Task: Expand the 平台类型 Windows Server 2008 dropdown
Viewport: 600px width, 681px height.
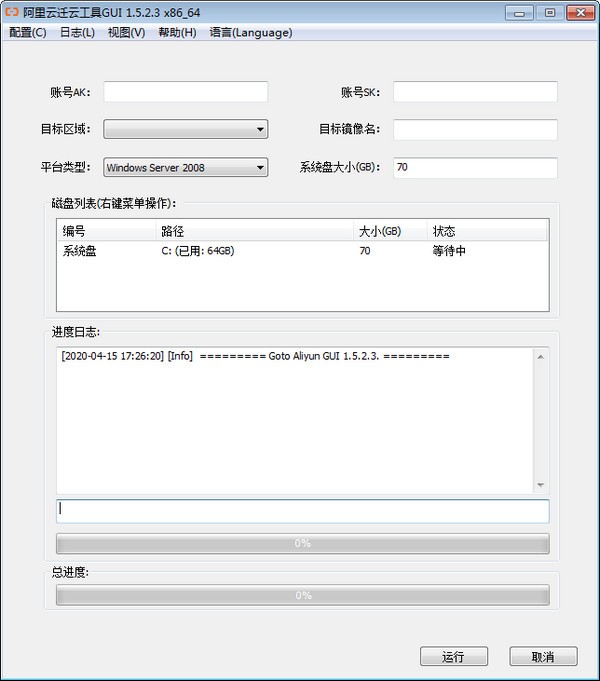Action: click(186, 167)
